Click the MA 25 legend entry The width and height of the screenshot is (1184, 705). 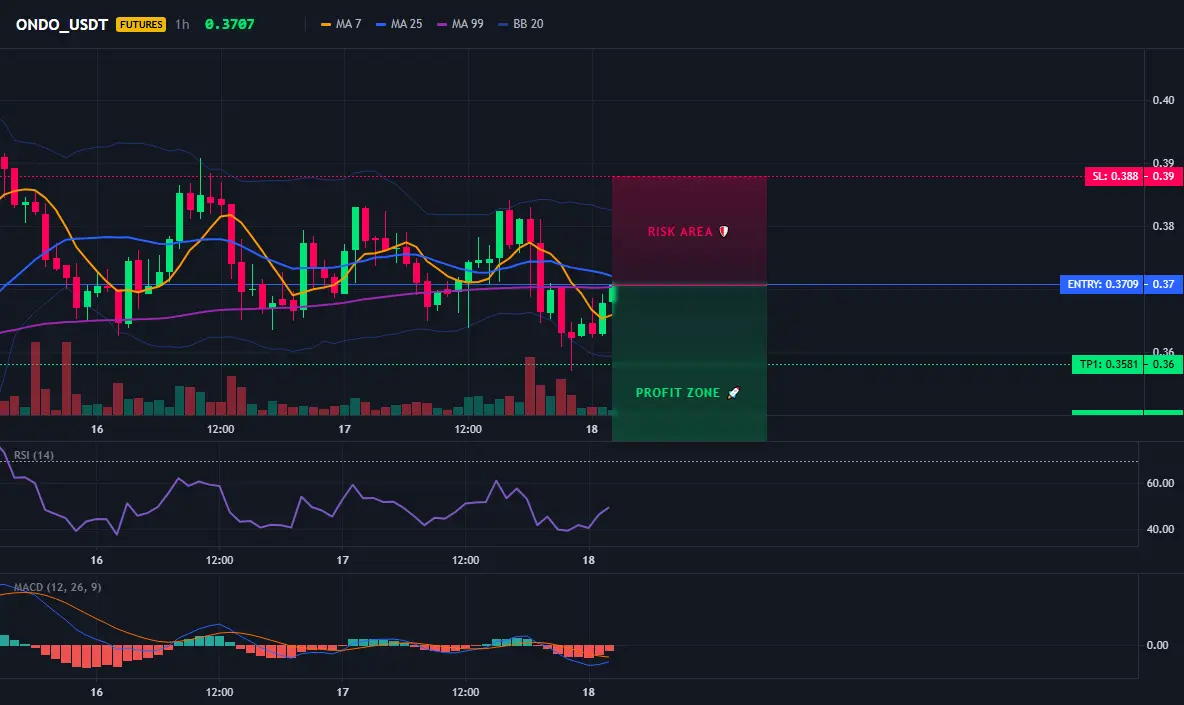(399, 24)
